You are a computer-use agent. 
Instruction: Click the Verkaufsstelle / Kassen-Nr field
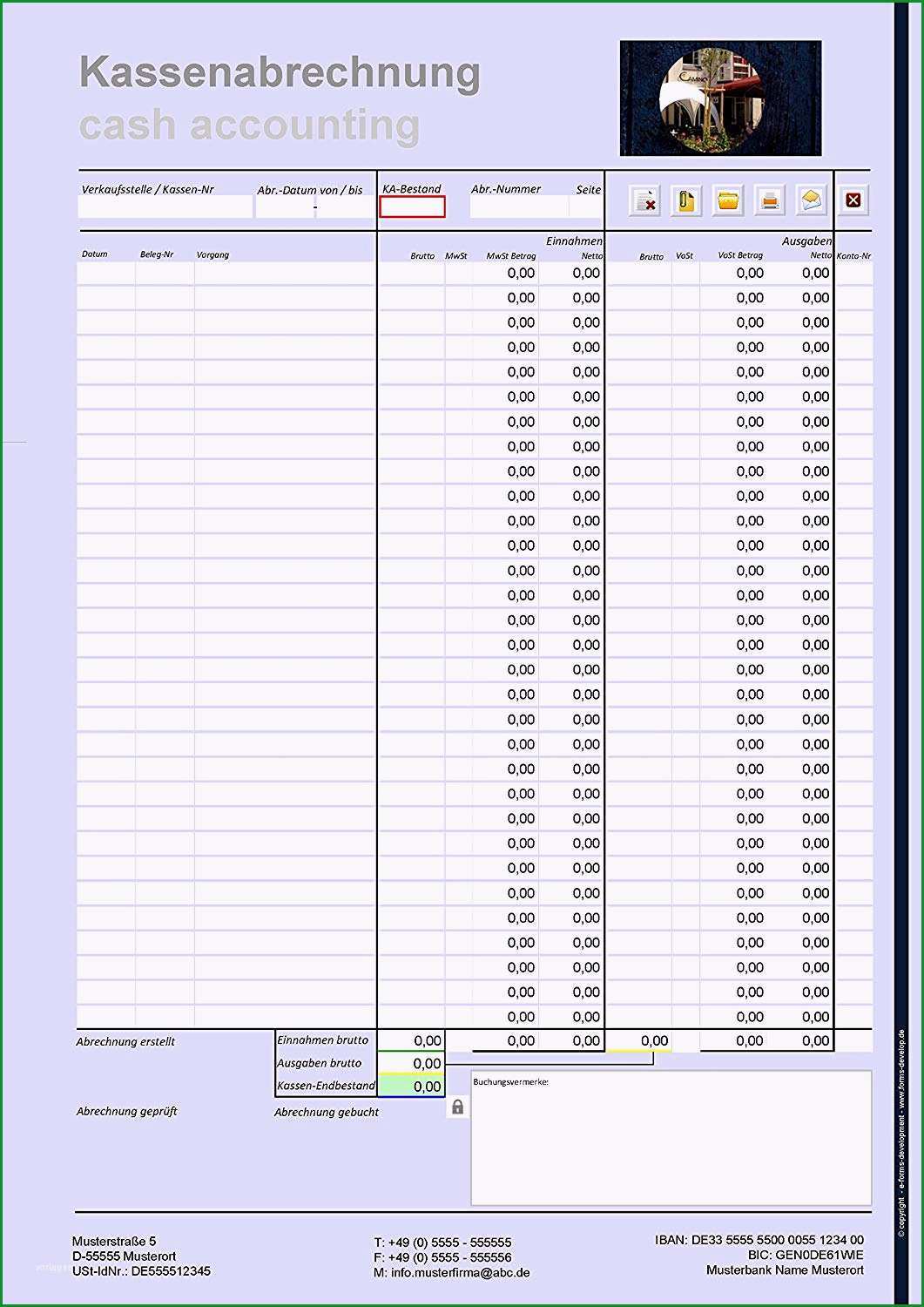point(165,207)
